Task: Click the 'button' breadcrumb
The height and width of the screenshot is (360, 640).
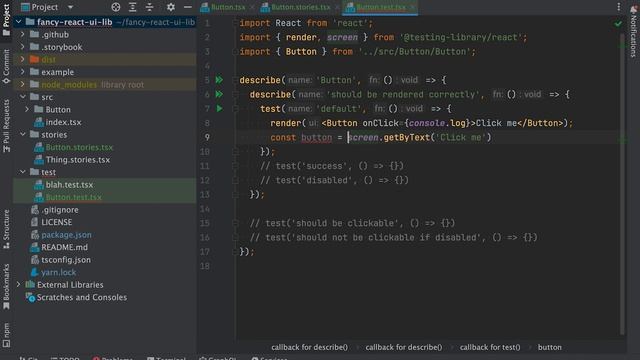Action: (549, 347)
